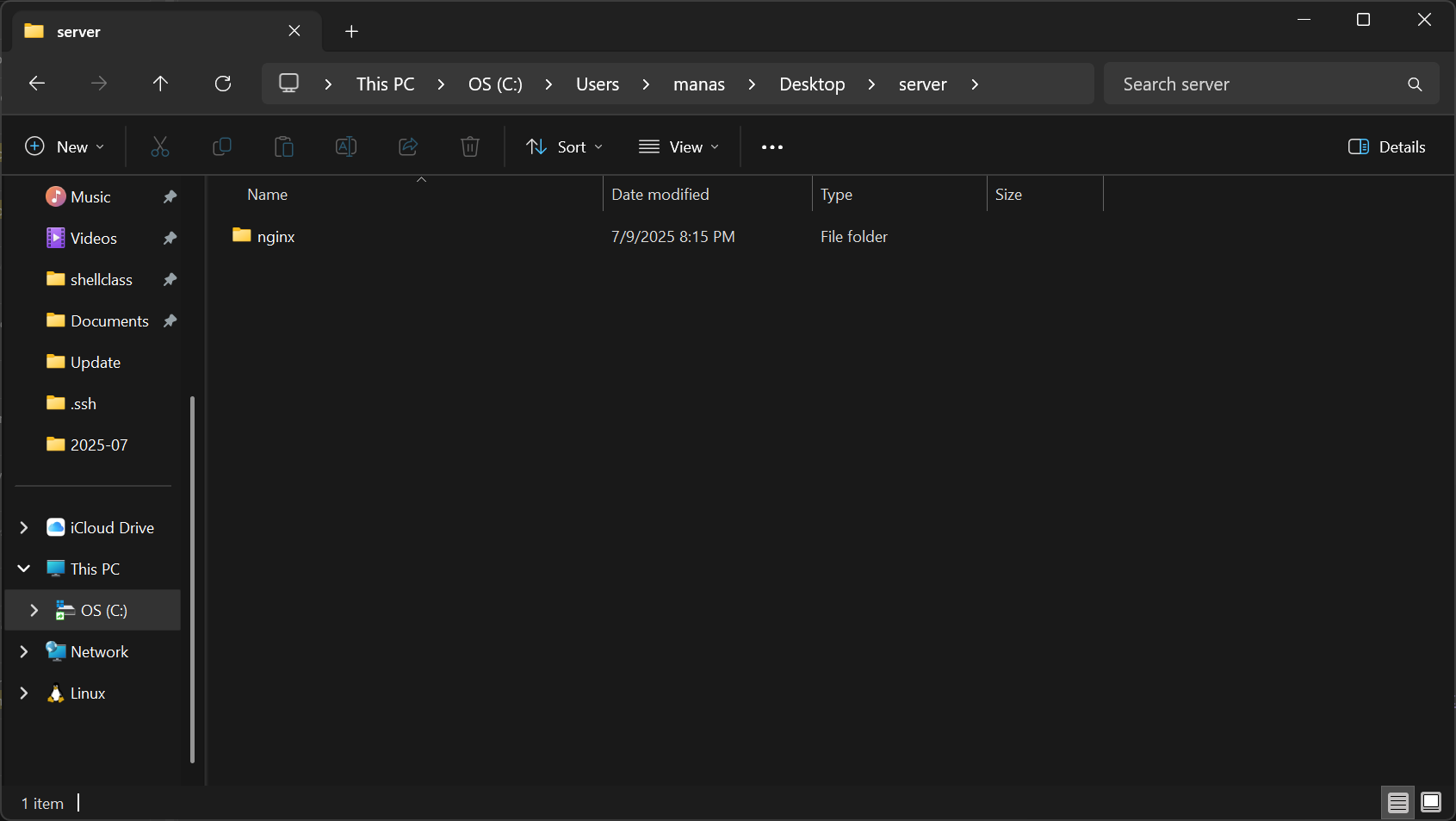
Task: Open chevron dropdown after This PC breadcrumb
Action: [441, 84]
